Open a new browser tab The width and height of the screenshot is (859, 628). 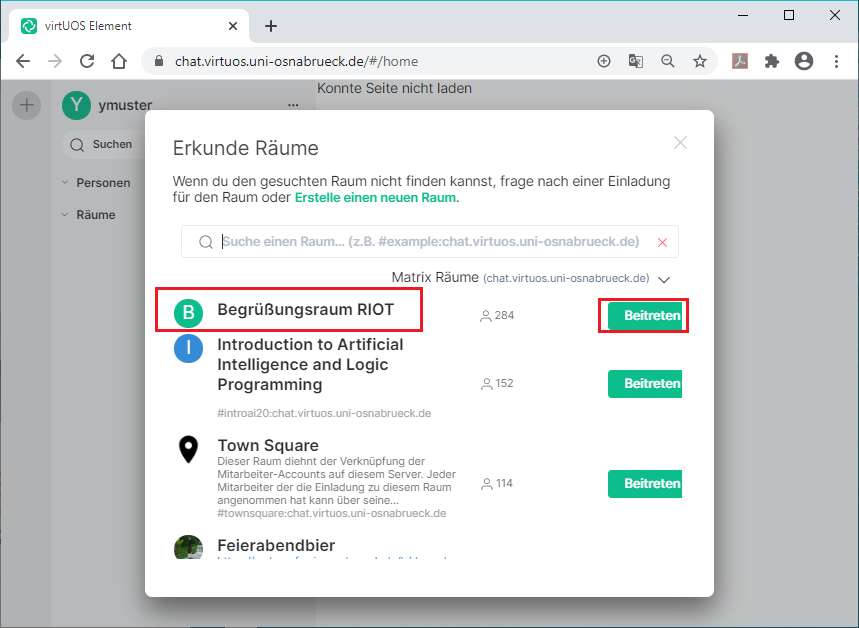271,26
